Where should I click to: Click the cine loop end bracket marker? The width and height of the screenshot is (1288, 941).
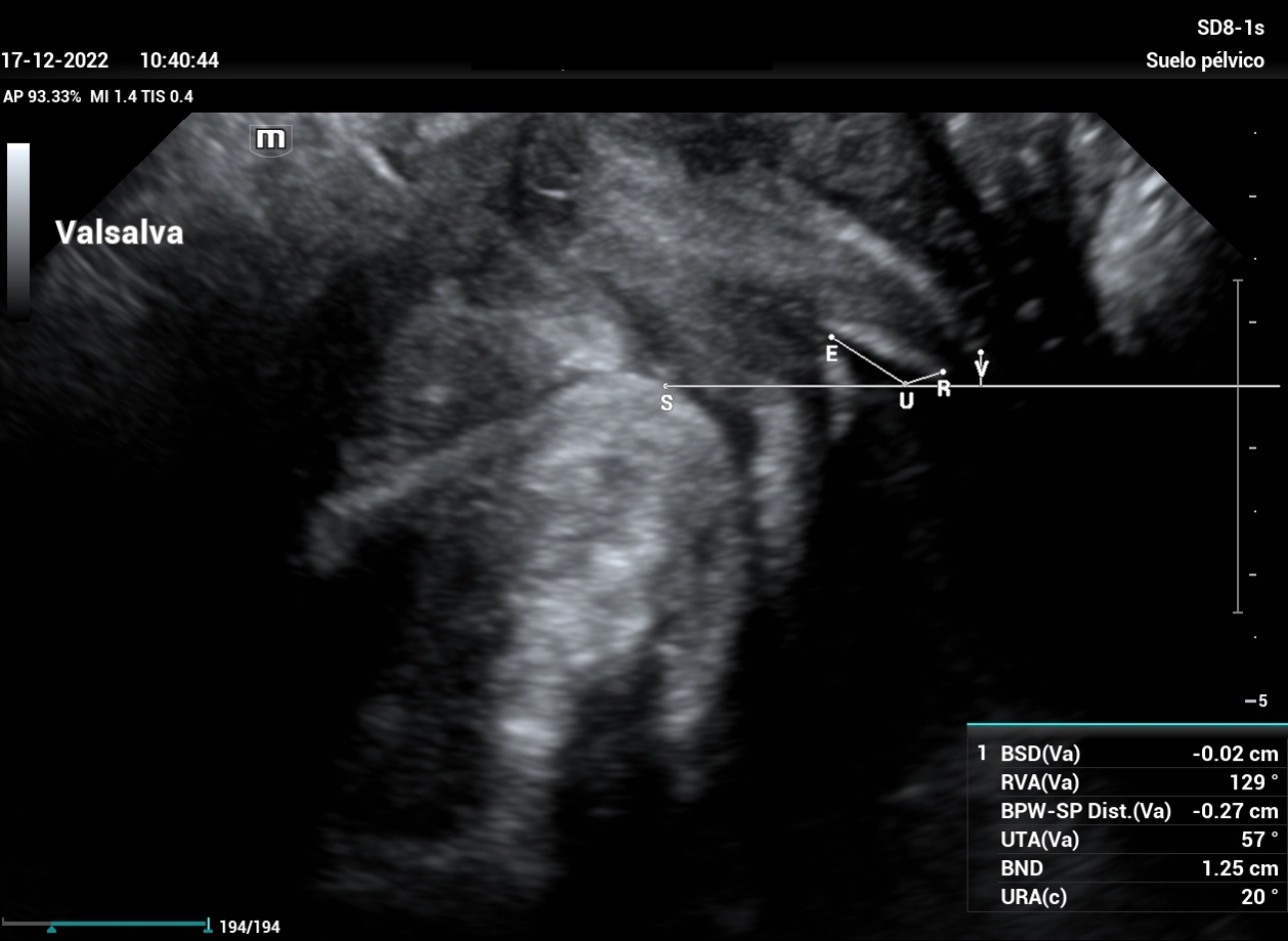point(208,926)
